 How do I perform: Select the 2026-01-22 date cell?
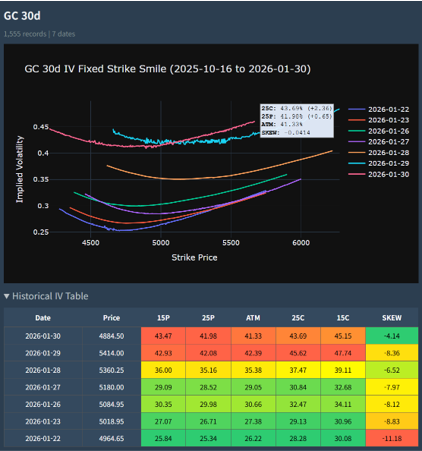point(43,438)
